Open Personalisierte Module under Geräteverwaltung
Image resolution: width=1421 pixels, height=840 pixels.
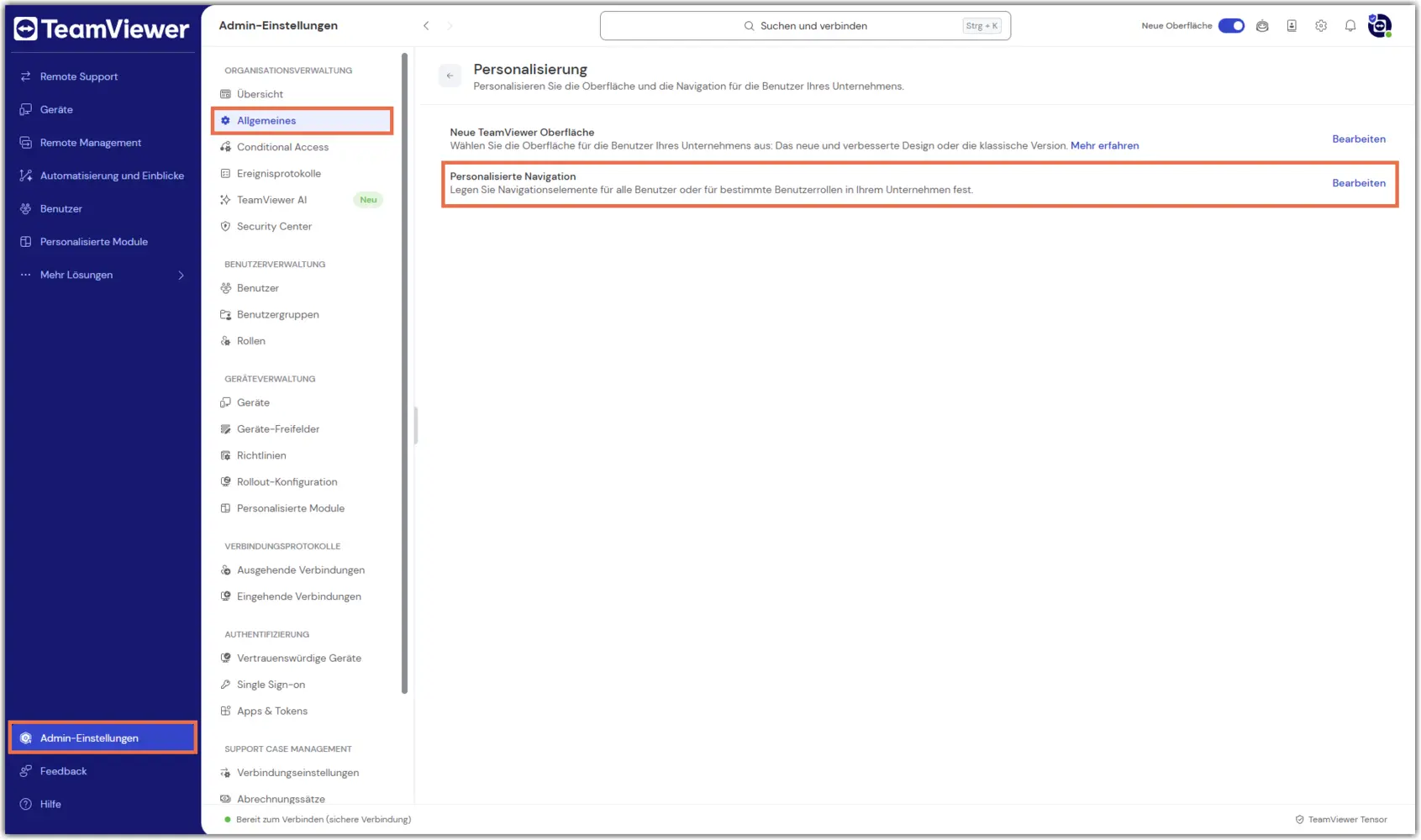303,508
